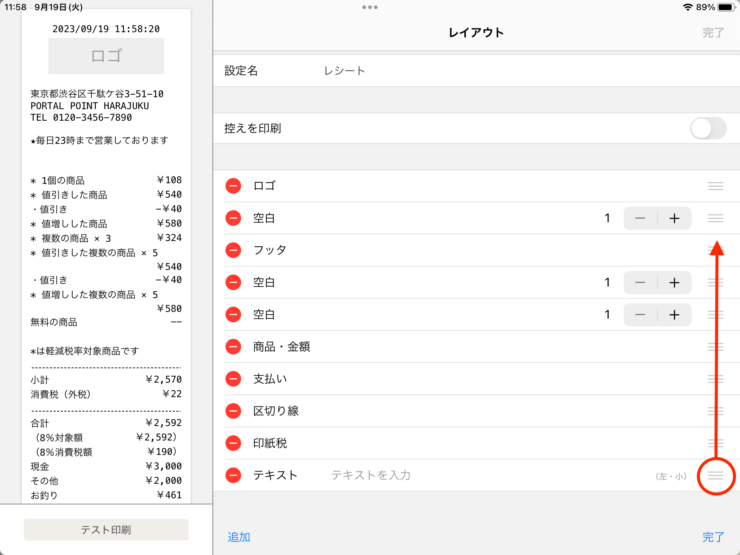
Task: Decrease the 空白 count directly below ロゴ
Action: [x=640, y=218]
